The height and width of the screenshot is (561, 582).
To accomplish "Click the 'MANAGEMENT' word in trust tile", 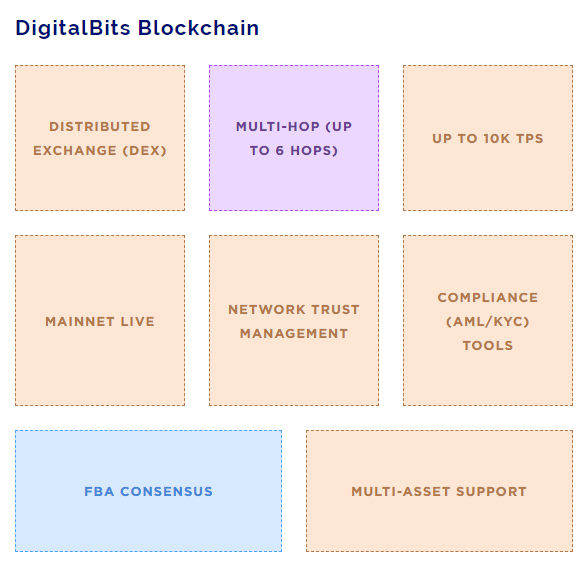I will (x=294, y=334).
